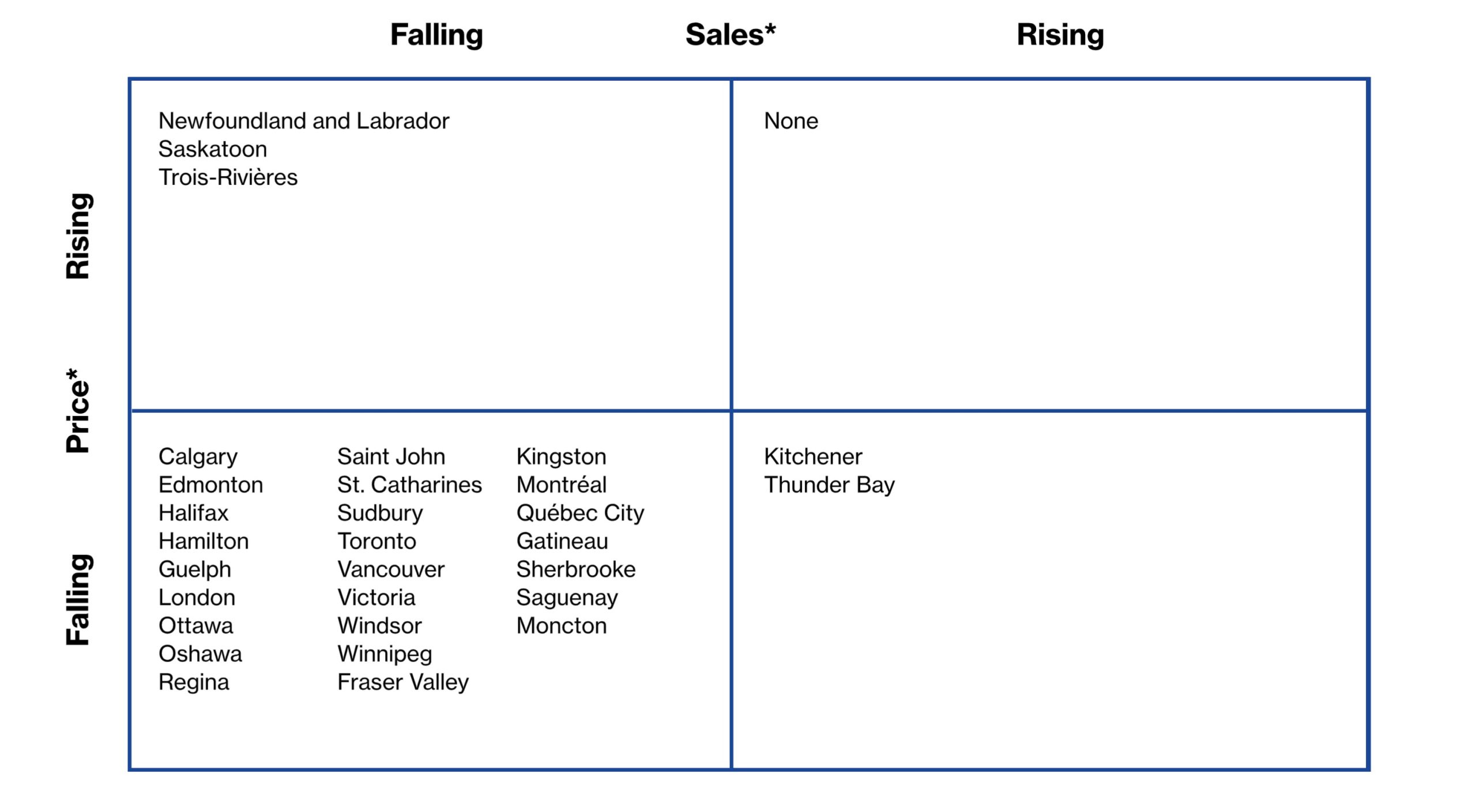
Task: Select Québec City in third column
Action: 580,513
